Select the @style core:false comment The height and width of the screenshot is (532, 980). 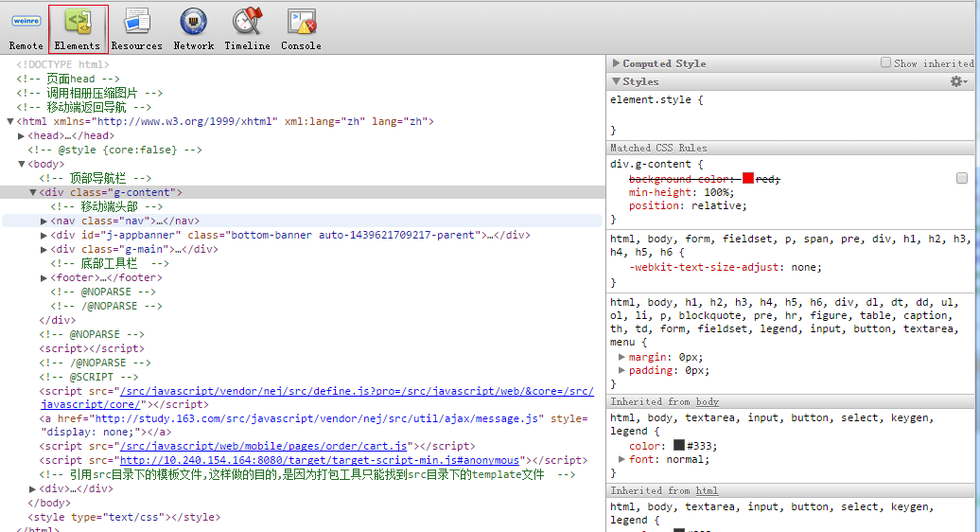[115, 150]
